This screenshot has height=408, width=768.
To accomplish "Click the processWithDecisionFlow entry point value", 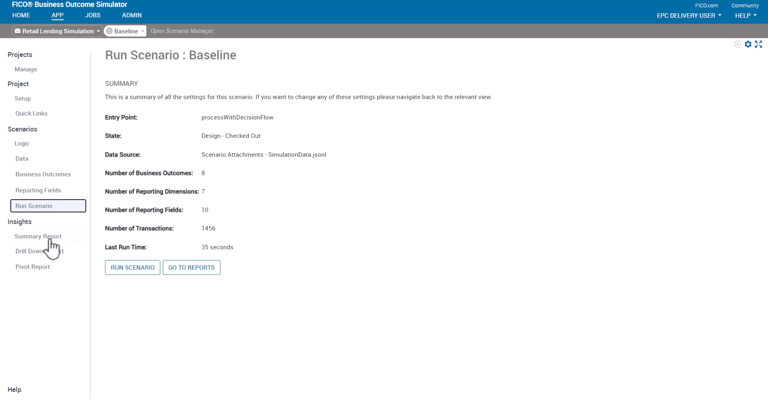I will pos(238,118).
